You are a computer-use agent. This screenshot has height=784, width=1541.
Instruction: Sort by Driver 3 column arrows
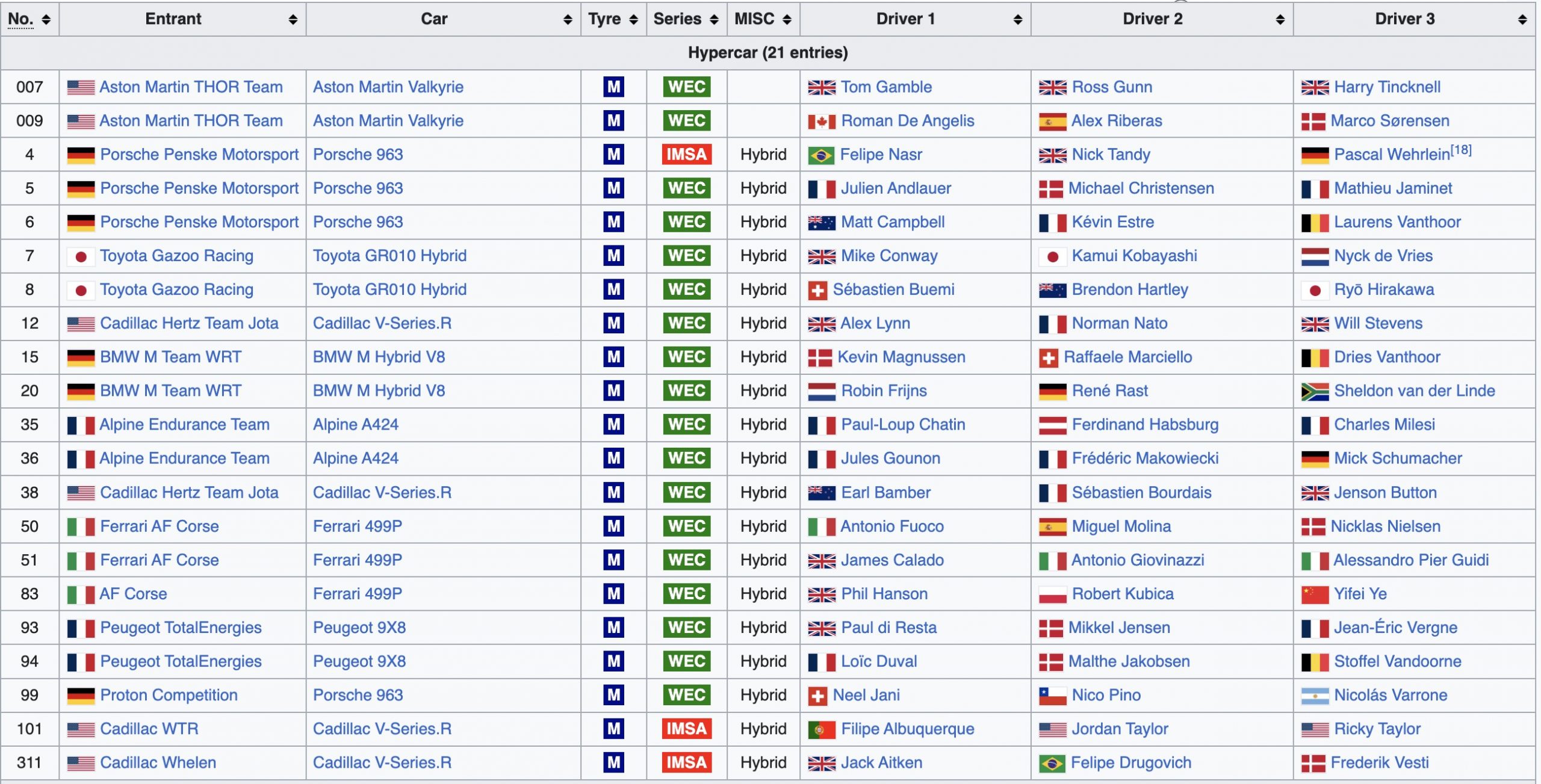[1522, 20]
